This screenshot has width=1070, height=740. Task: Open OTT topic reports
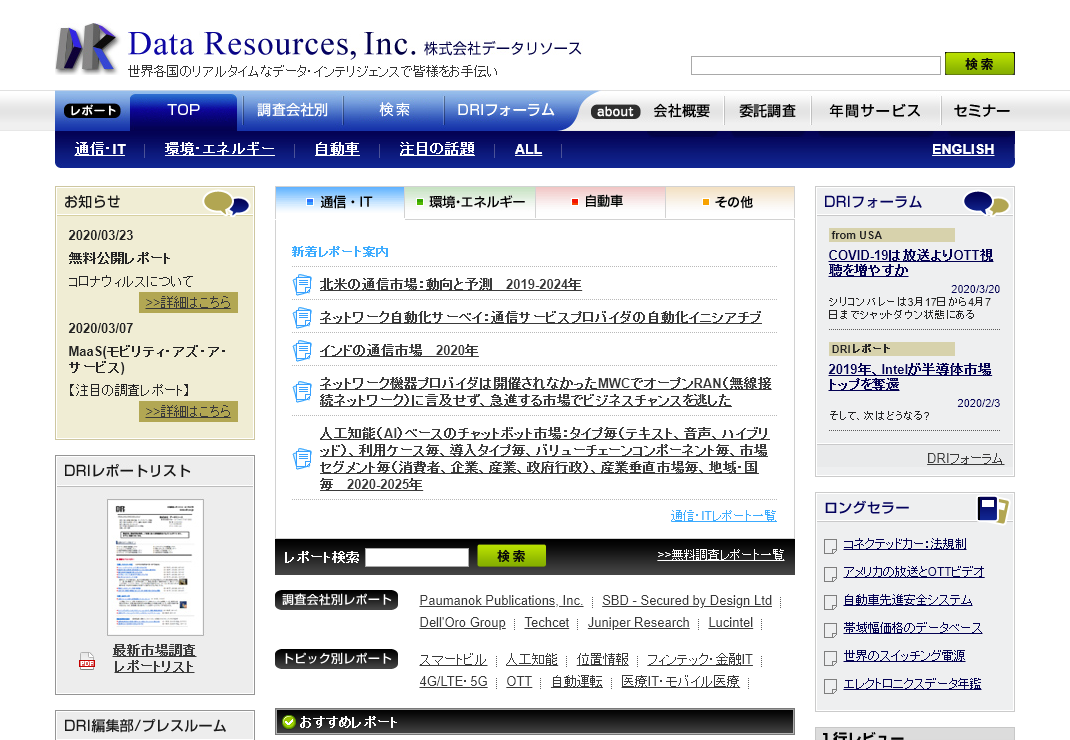pyautogui.click(x=519, y=681)
